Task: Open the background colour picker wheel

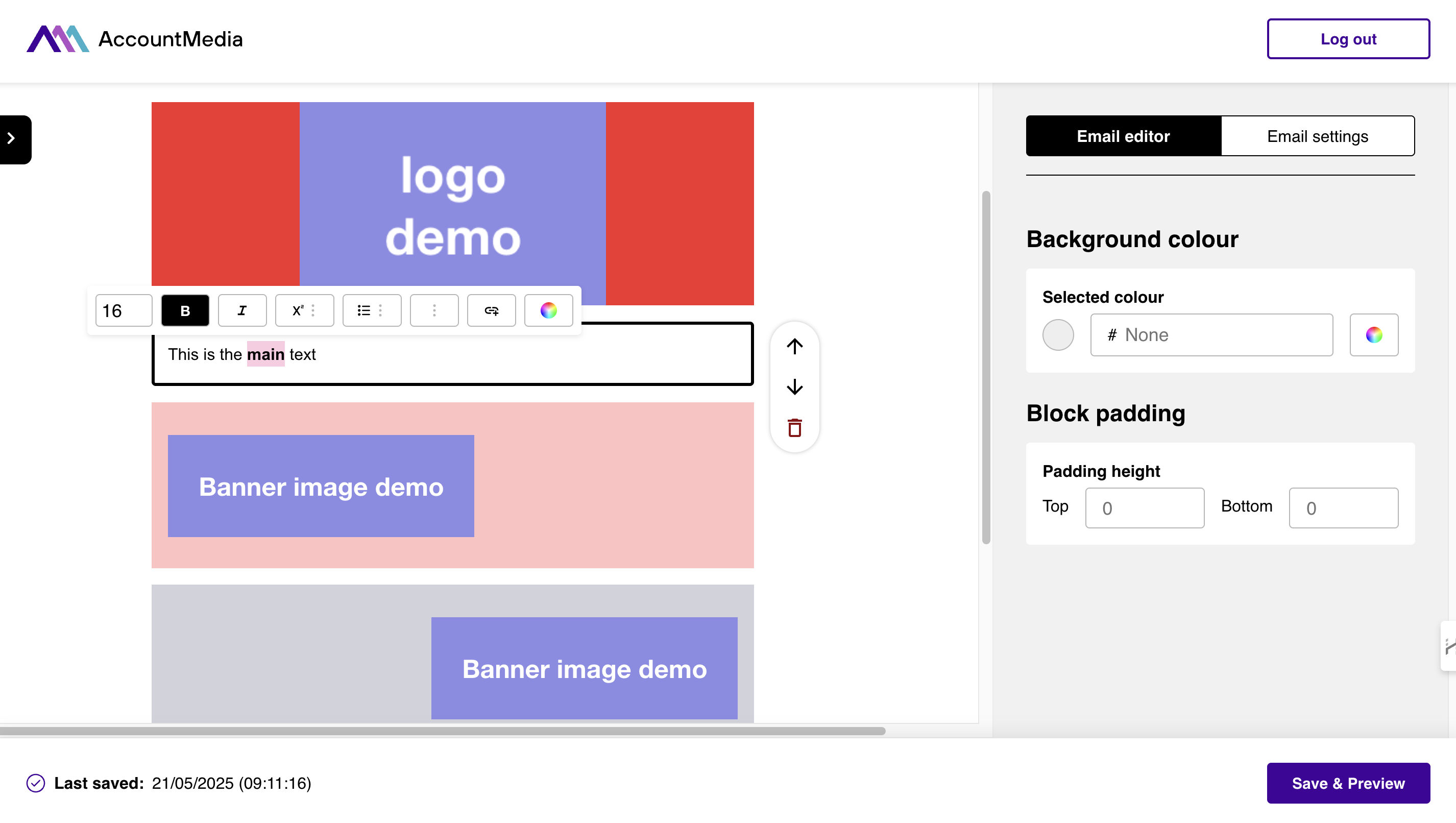Action: coord(1373,334)
